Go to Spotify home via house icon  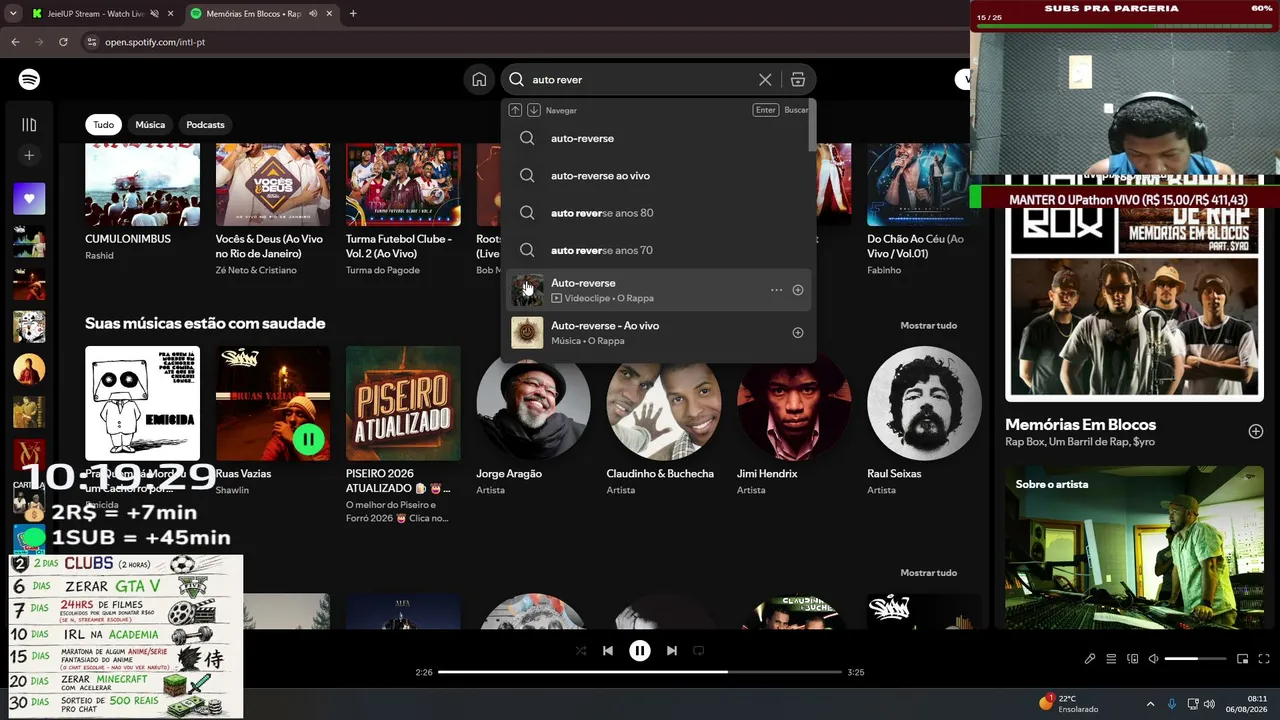coord(479,80)
